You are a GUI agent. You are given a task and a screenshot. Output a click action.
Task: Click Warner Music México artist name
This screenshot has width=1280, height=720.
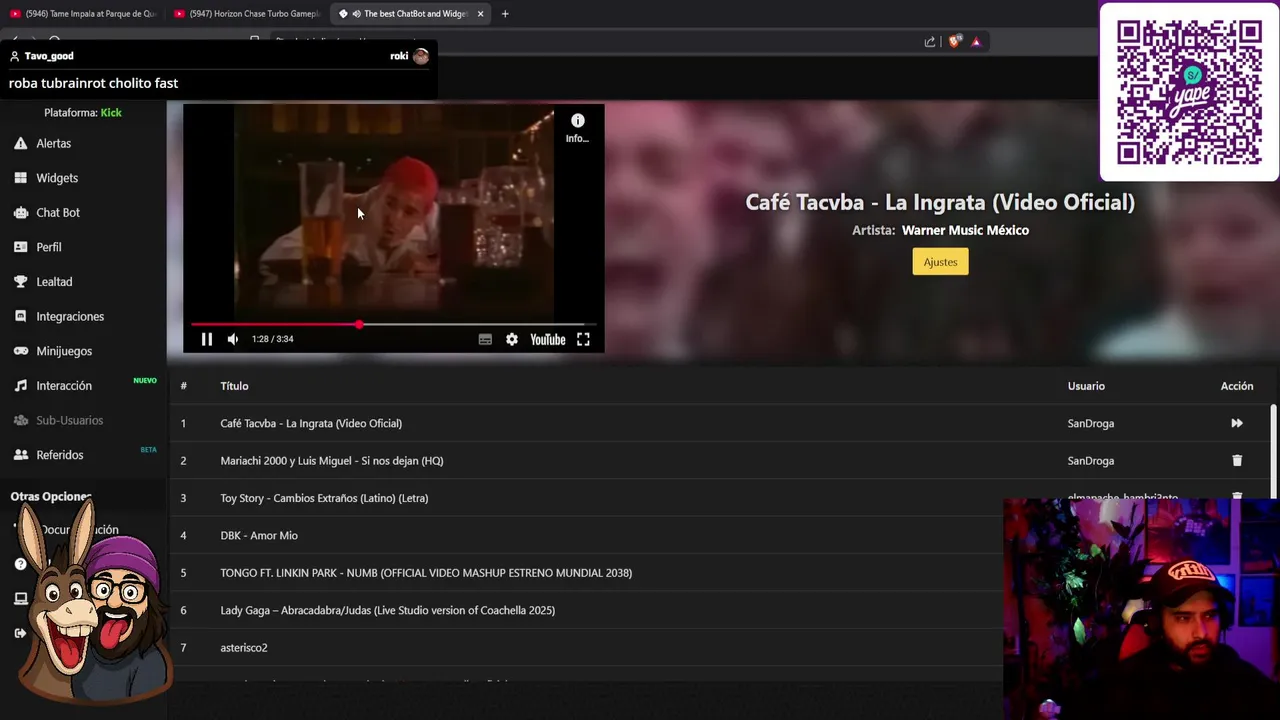(x=965, y=230)
